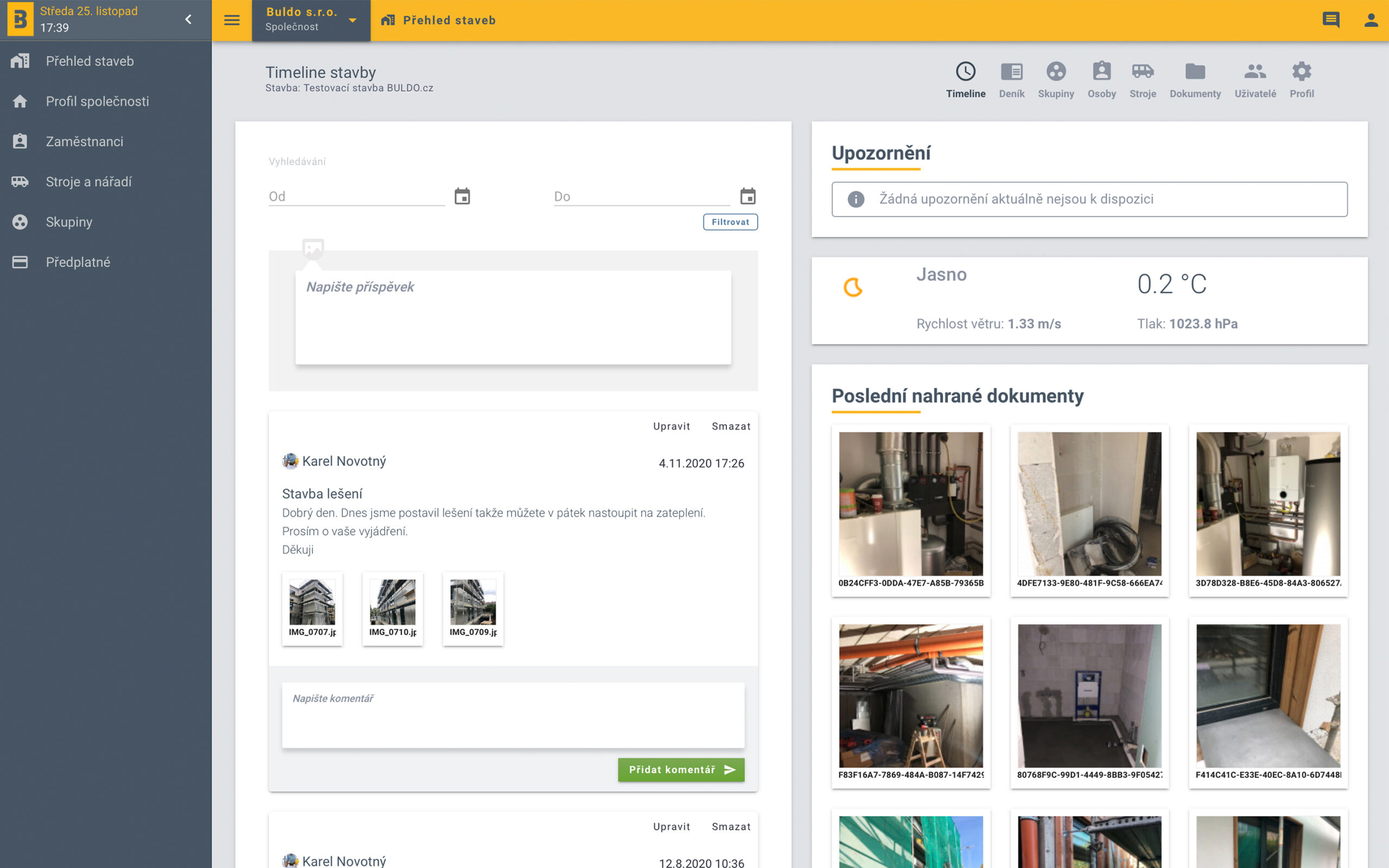Open the hamburger menu icon

tap(232, 20)
